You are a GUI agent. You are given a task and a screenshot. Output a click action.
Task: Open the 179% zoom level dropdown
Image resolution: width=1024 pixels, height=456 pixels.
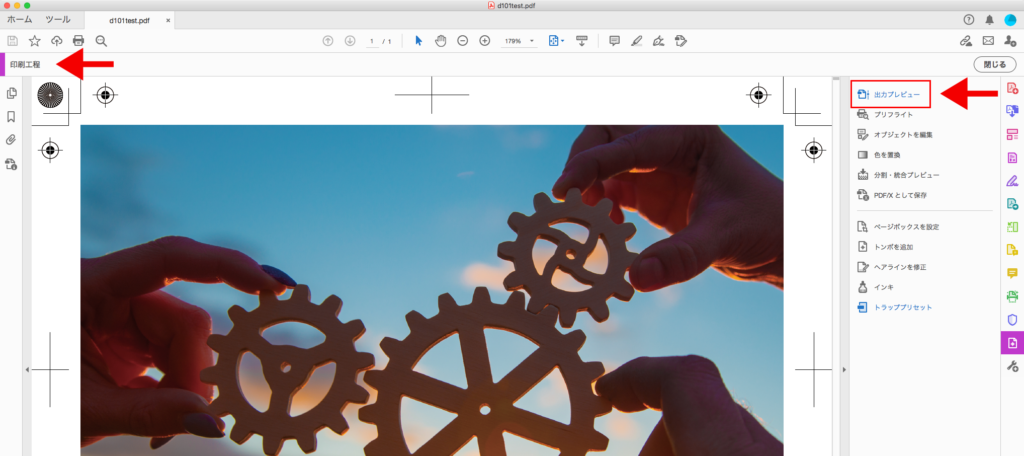point(519,41)
